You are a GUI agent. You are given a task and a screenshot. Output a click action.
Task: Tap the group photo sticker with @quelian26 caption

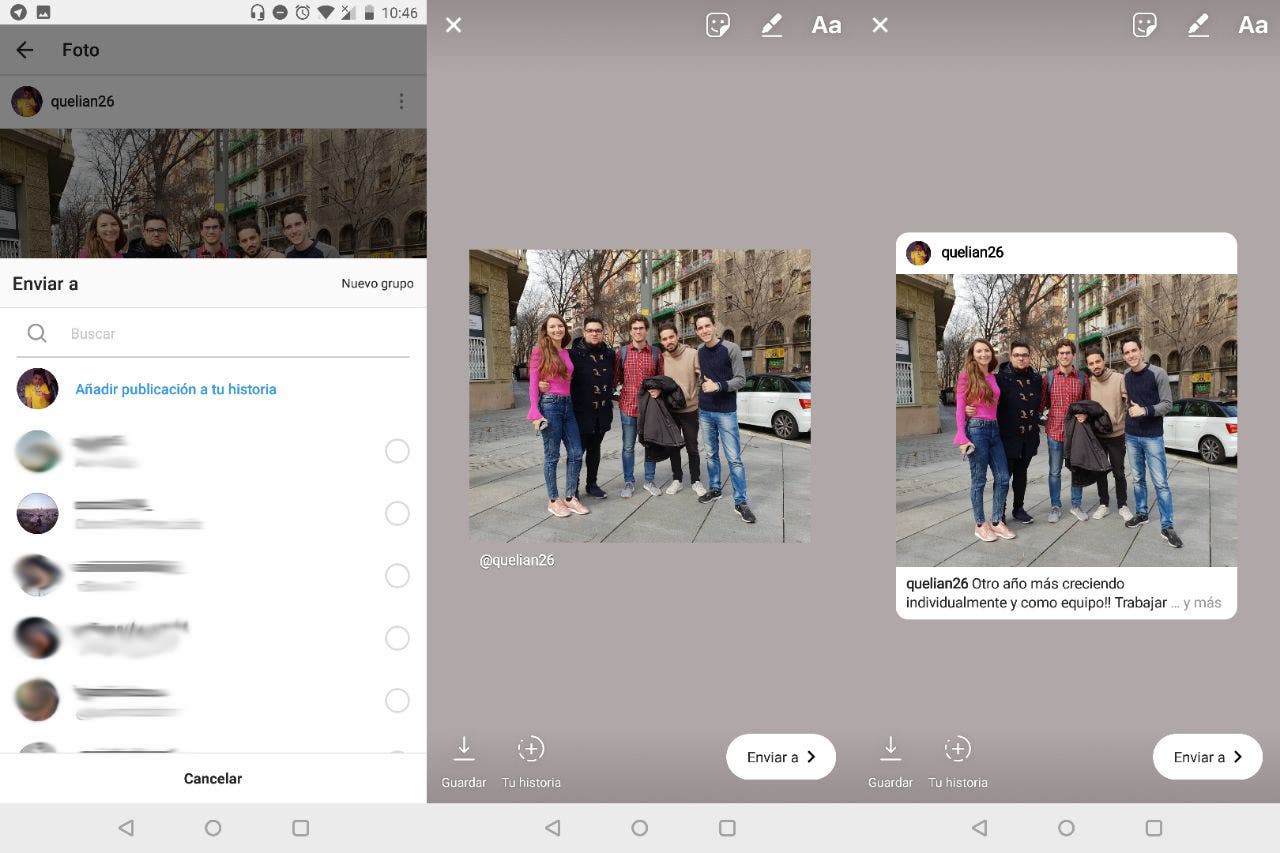[x=640, y=396]
